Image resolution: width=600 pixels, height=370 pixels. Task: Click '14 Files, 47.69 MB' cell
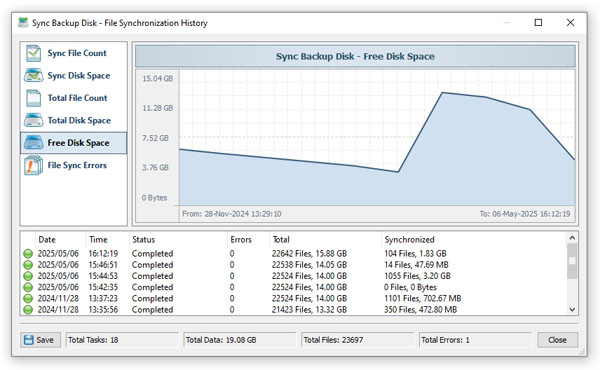tap(416, 265)
